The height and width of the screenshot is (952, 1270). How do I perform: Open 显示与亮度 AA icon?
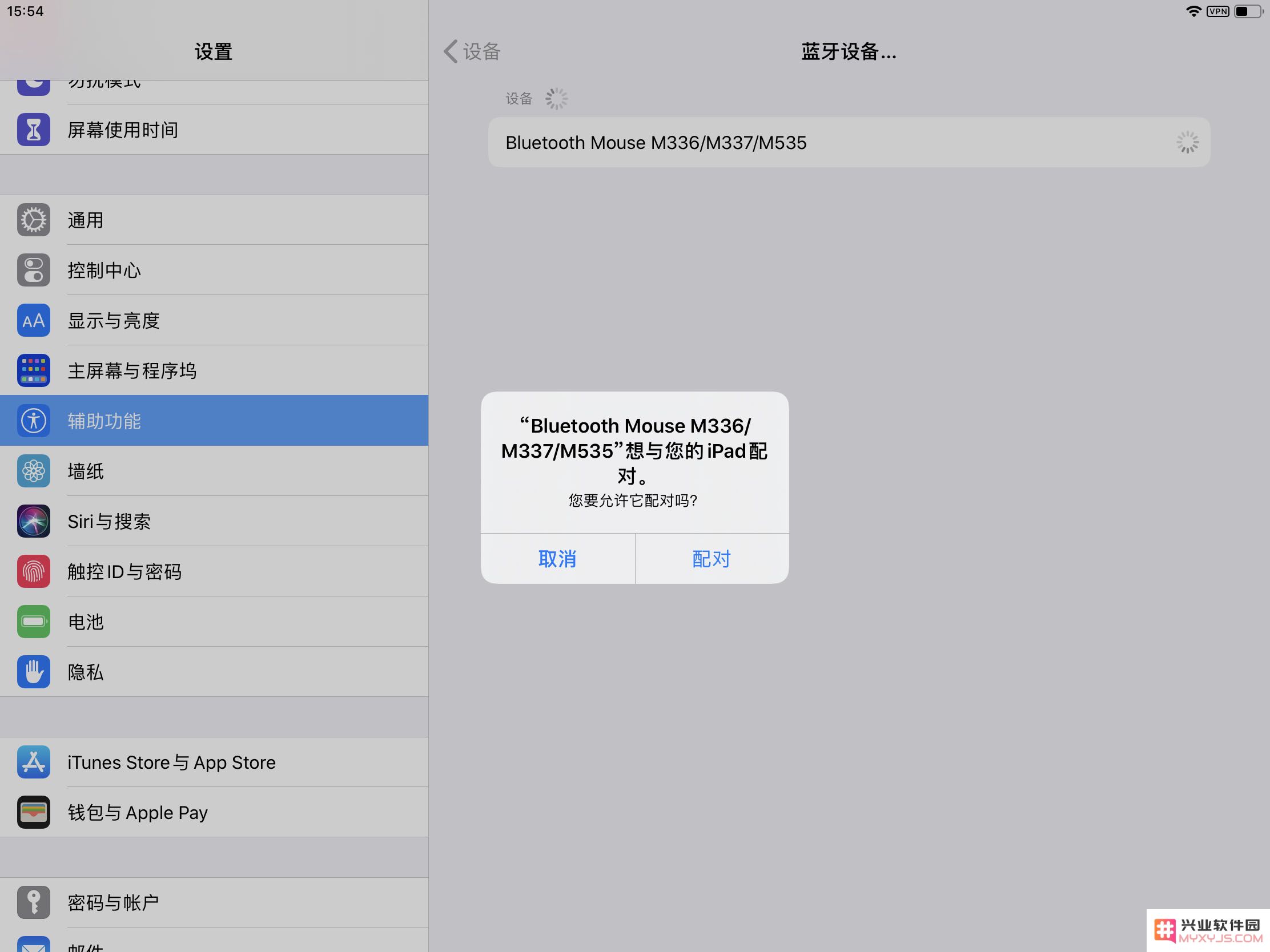(33, 320)
